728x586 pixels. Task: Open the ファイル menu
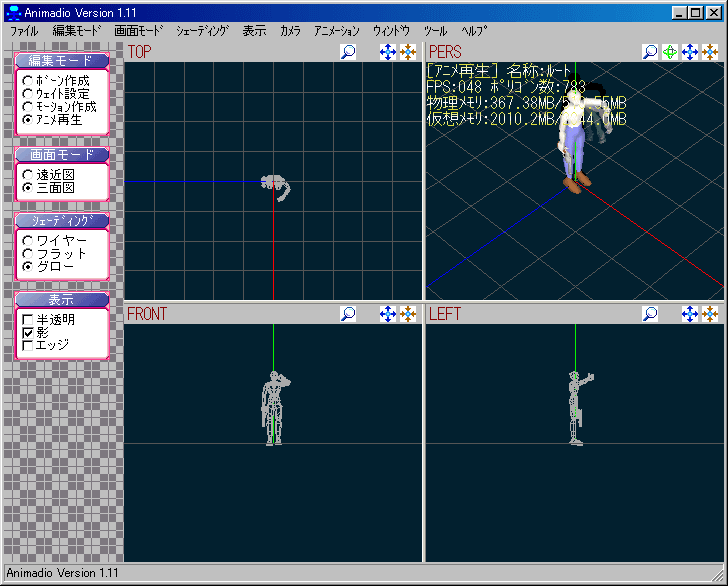coord(24,31)
